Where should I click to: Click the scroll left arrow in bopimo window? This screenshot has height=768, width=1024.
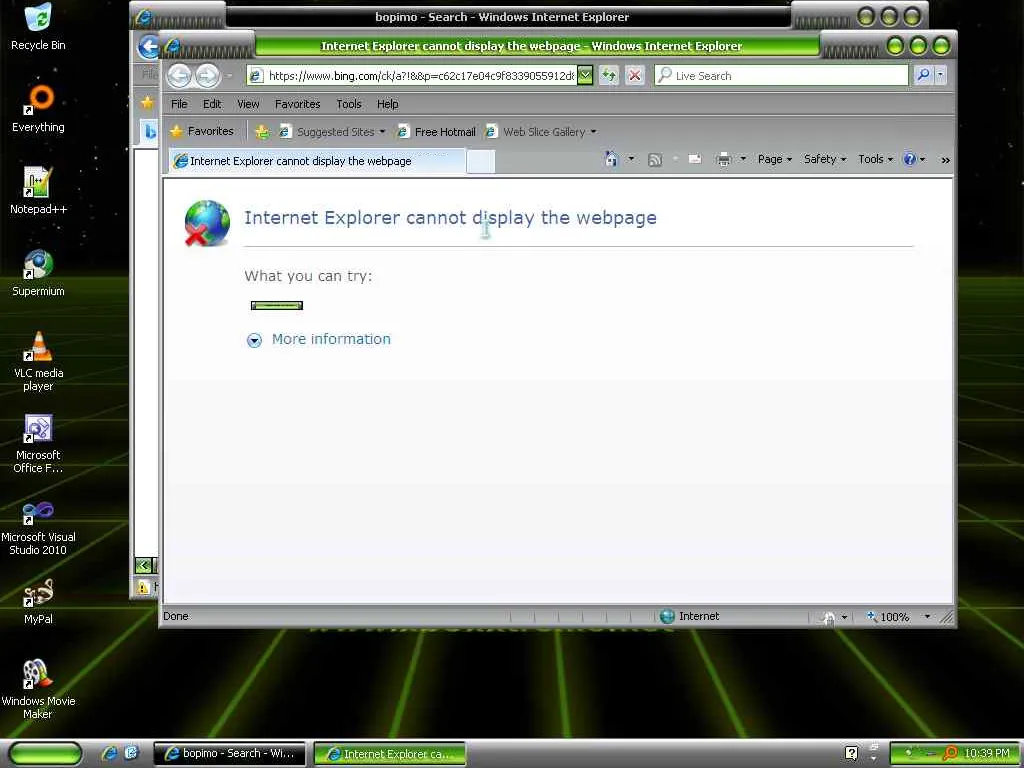[143, 566]
